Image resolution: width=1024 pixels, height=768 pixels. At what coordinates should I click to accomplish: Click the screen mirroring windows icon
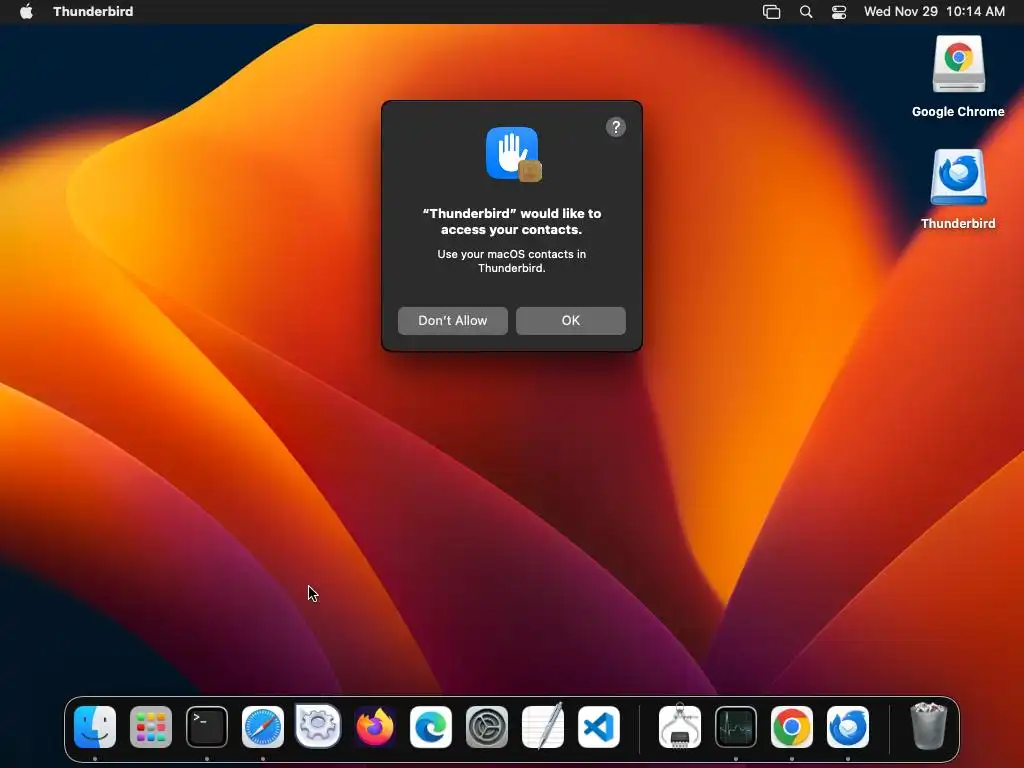tap(771, 12)
